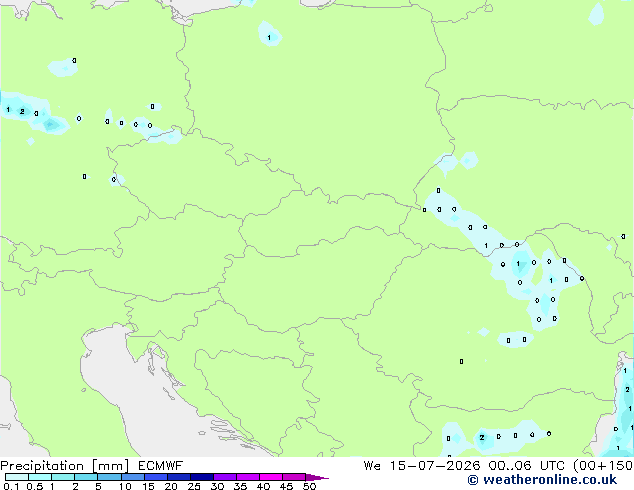Click the '15' legend scale label
634x490 pixels.
click(148, 486)
